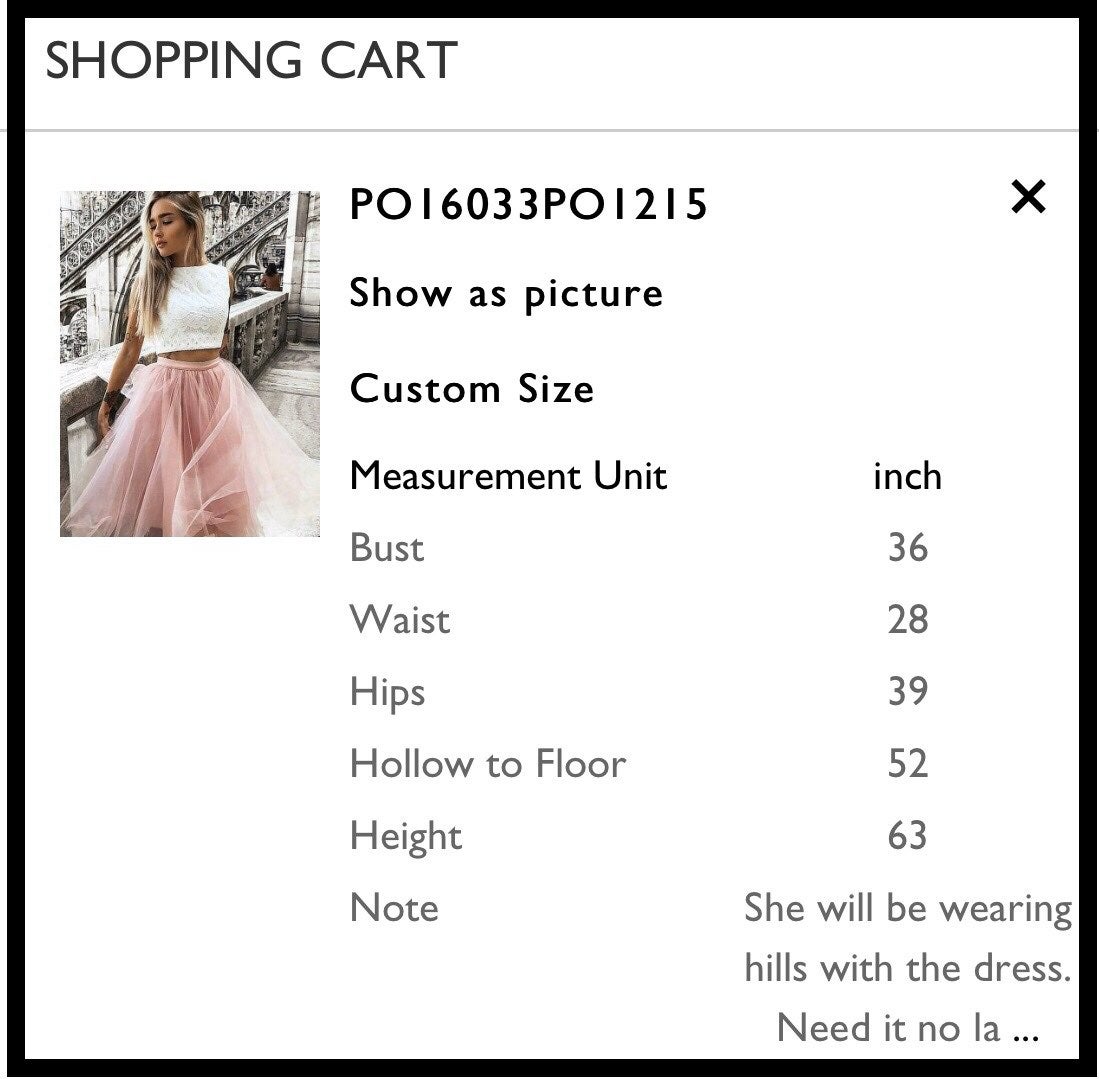
Task: Click the Height row label
Action: tap(406, 837)
